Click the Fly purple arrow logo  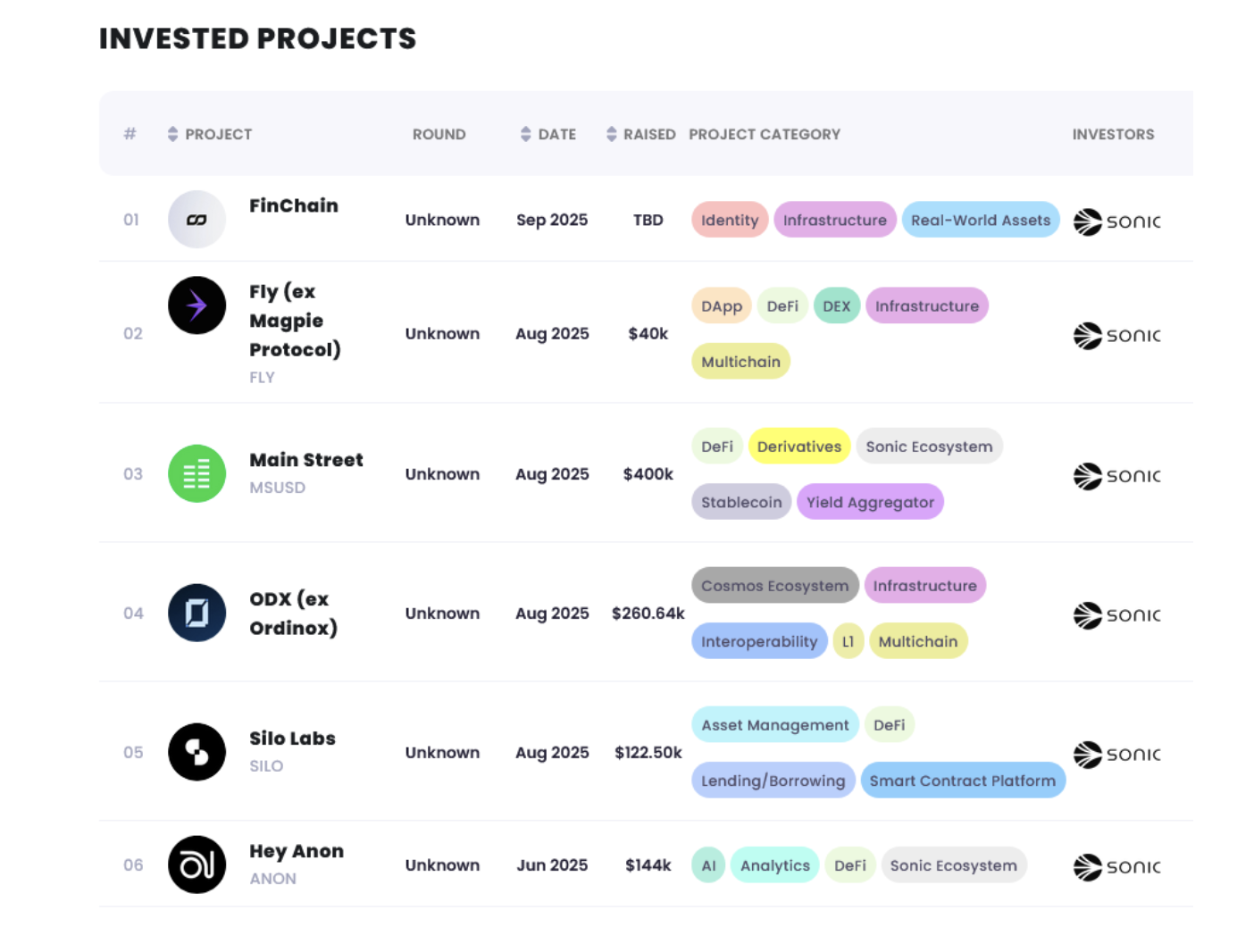pos(196,305)
